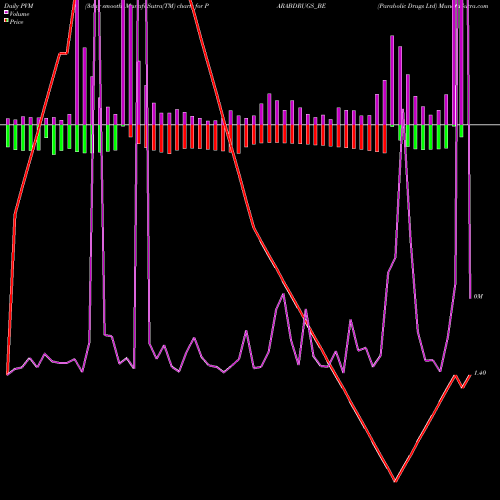
Task: Click the 'Volume' legend label
Action: [x=19, y=14]
